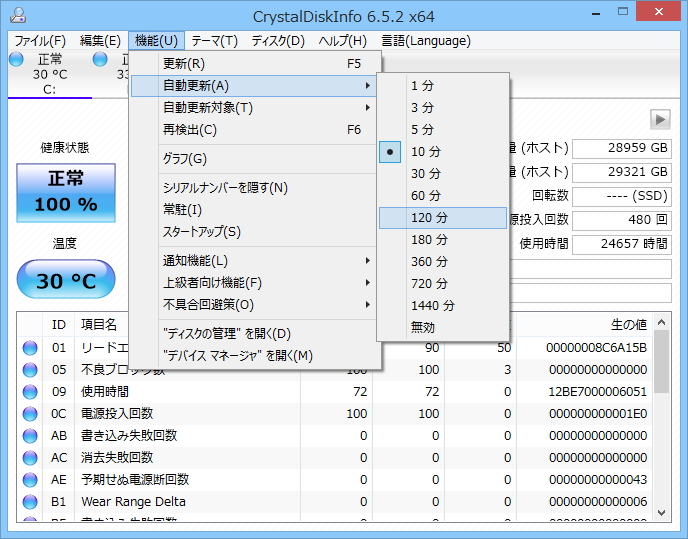The image size is (688, 539).
Task: Click the blue orb for attribute 01
Action: [x=30, y=348]
